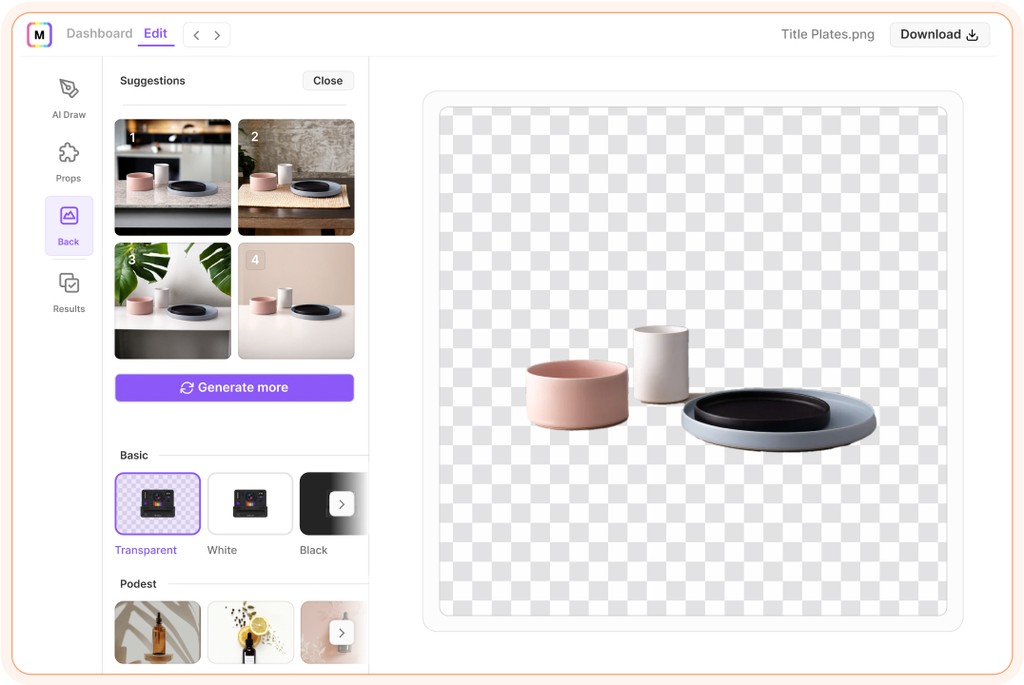Close the Suggestions panel
The width and height of the screenshot is (1024, 685).
(x=328, y=80)
